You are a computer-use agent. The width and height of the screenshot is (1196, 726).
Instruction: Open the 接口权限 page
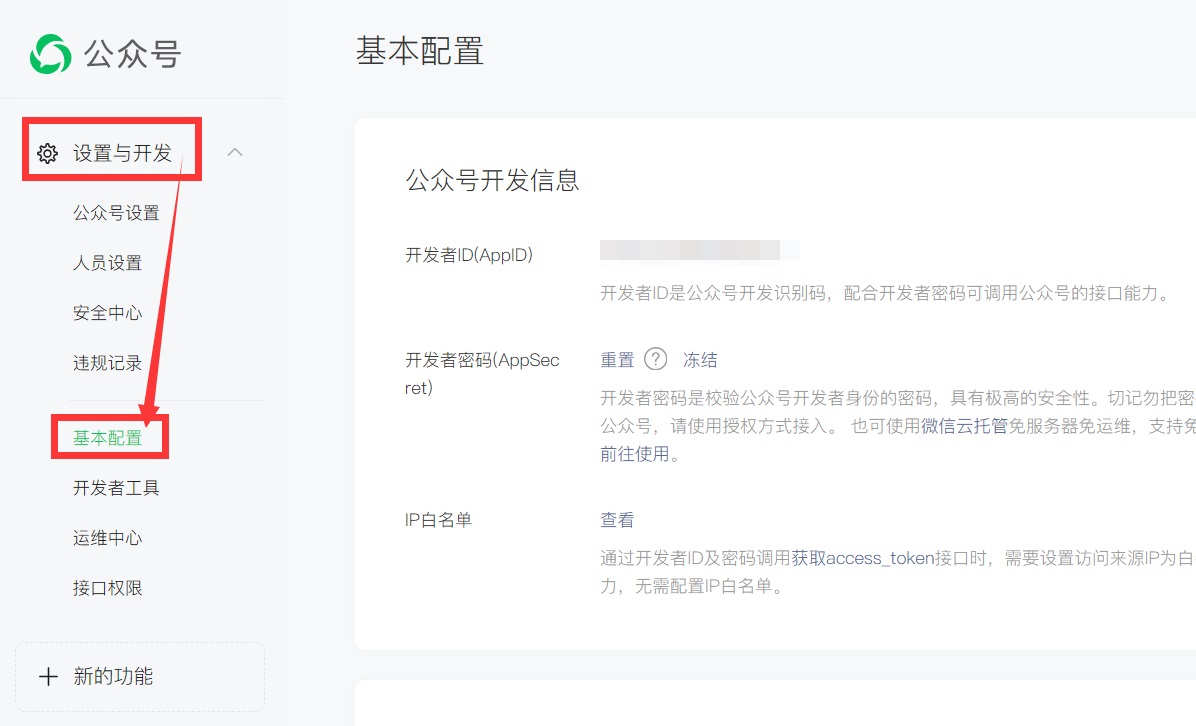coord(107,588)
